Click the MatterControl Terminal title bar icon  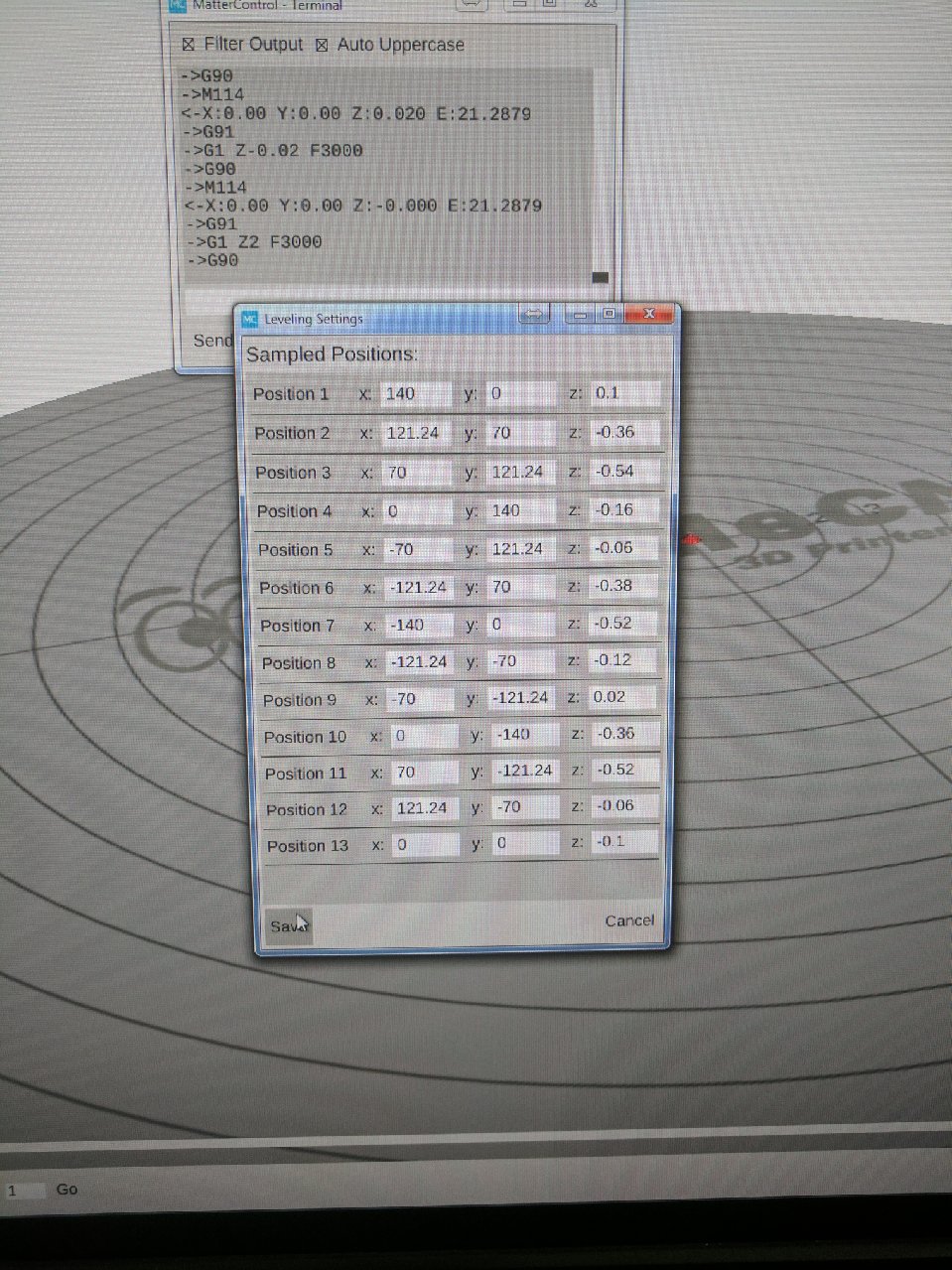click(x=178, y=5)
